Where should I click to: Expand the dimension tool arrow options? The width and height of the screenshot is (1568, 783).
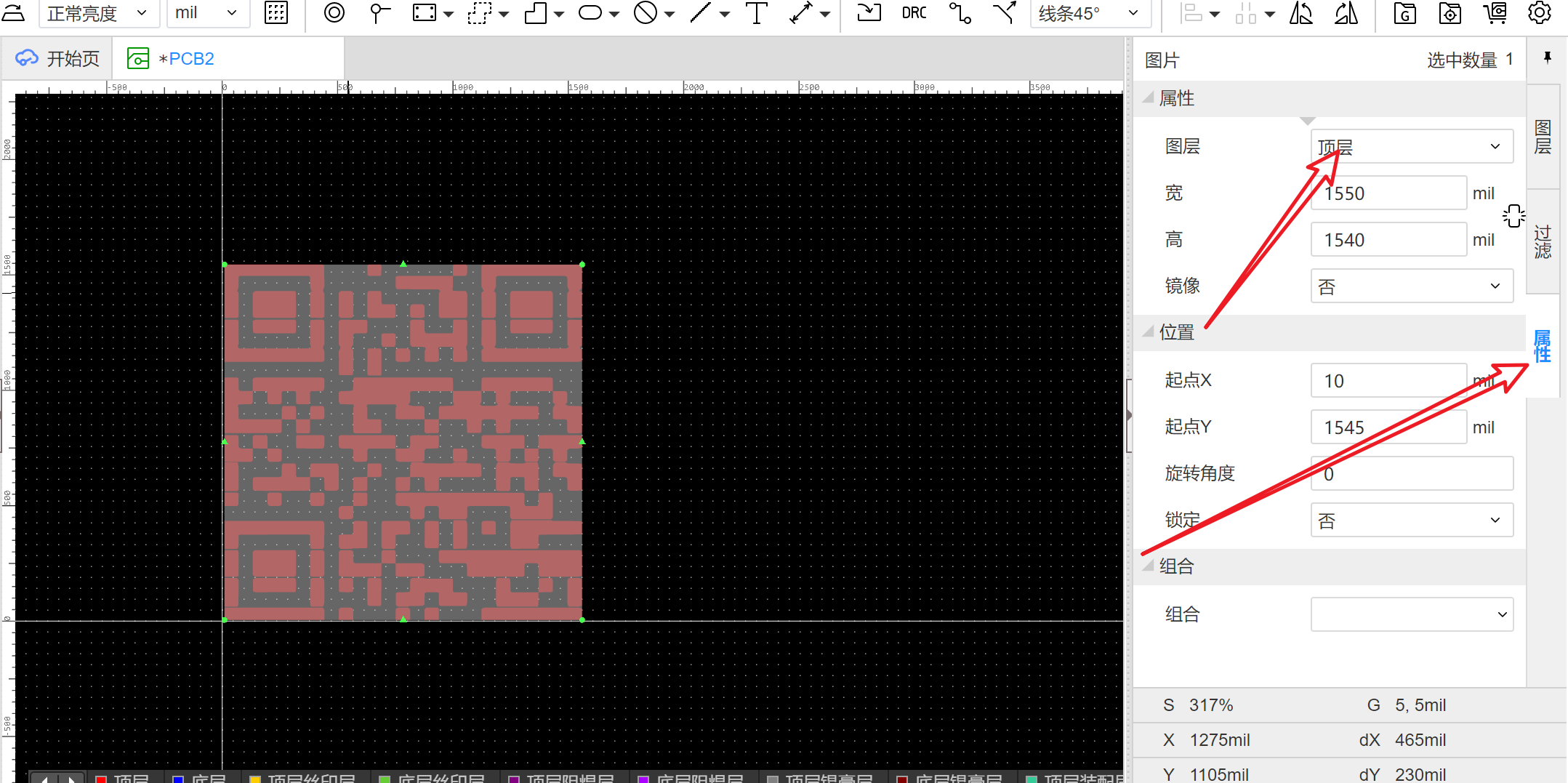tap(825, 15)
